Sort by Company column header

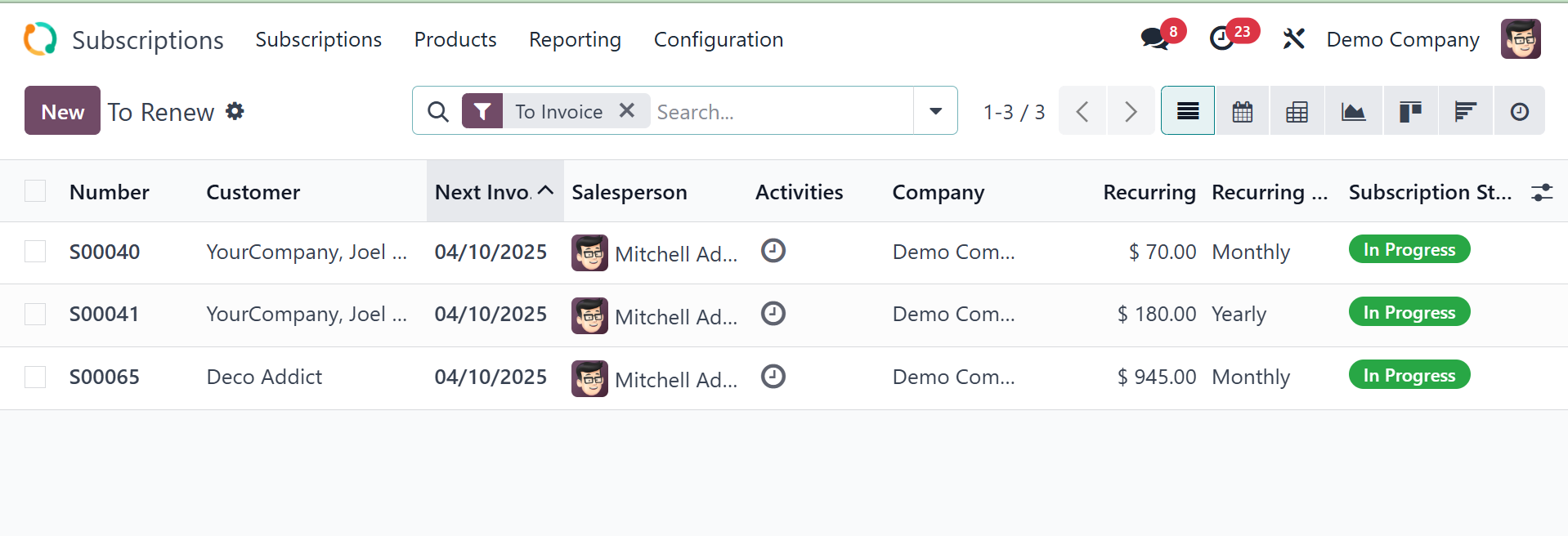[x=939, y=192]
